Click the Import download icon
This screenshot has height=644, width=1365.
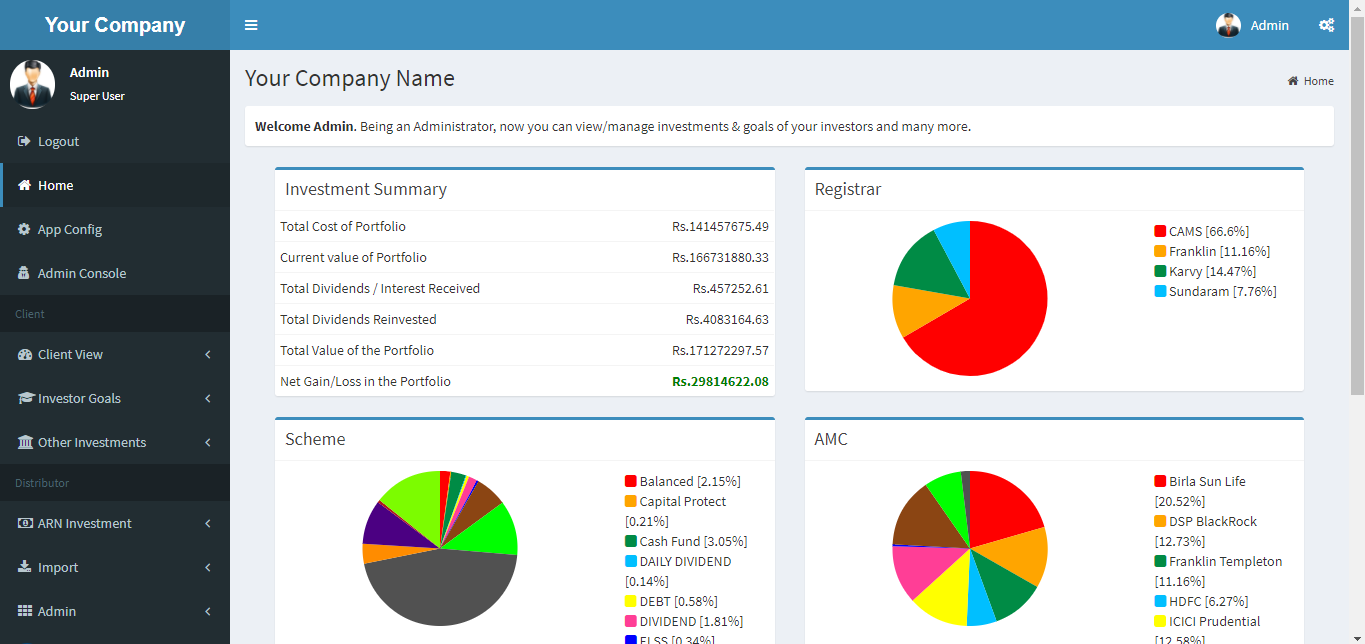point(24,568)
